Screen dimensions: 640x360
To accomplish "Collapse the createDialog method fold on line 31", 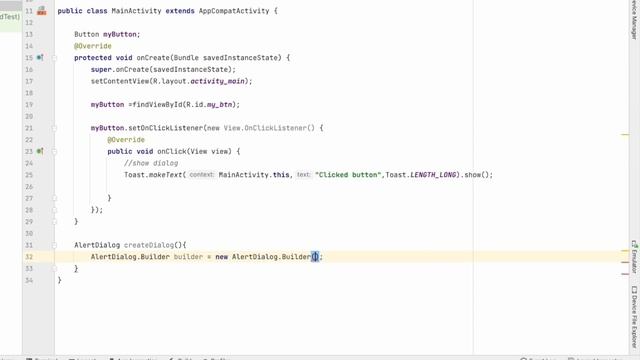I will tap(54, 245).
